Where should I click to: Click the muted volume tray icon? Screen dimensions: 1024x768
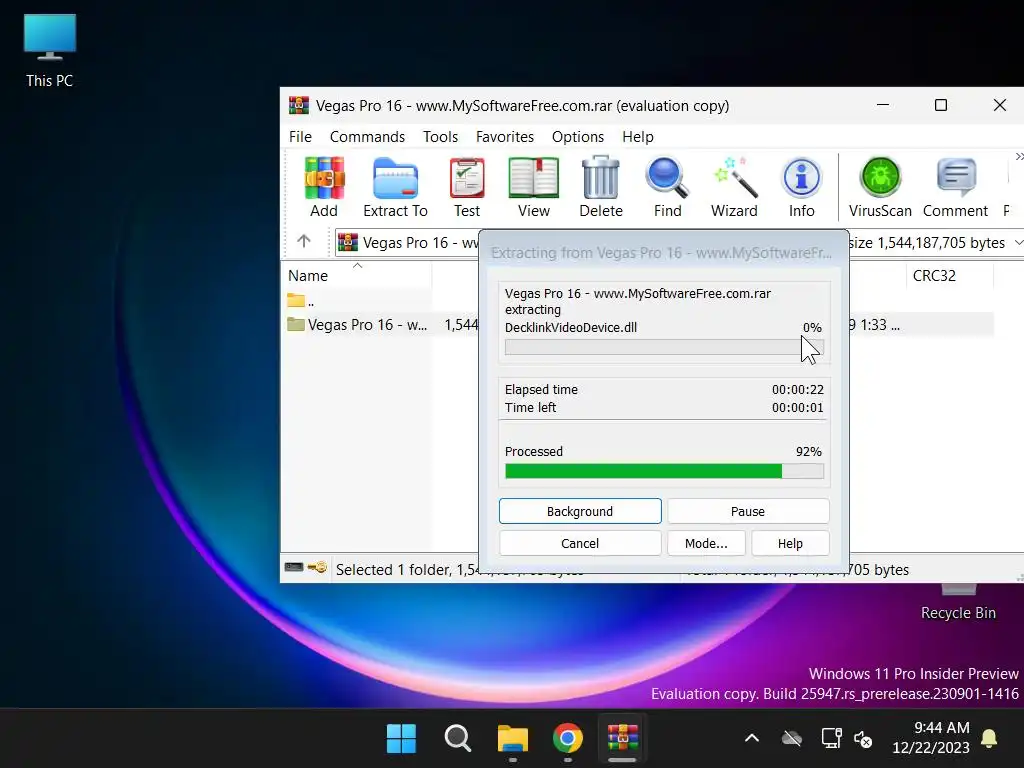point(863,739)
